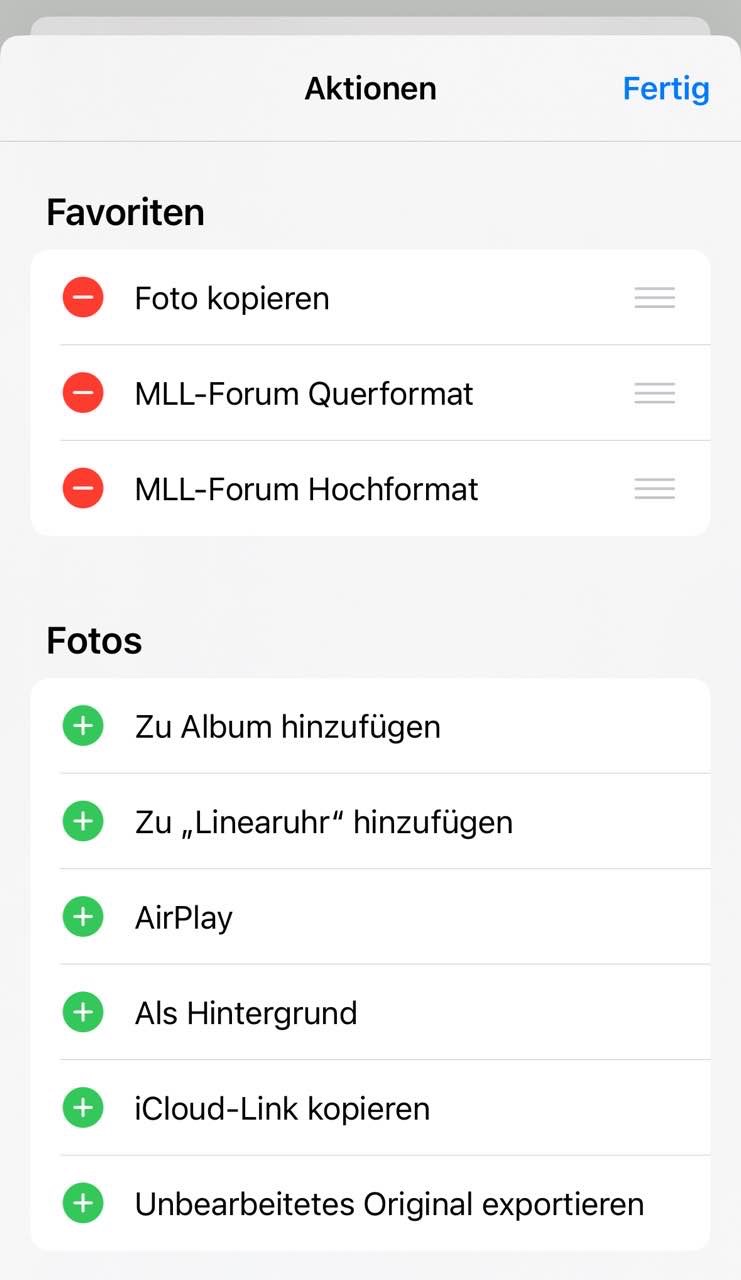Tap Fertig to finish editing actions
This screenshot has height=1280, width=741.
(665, 89)
